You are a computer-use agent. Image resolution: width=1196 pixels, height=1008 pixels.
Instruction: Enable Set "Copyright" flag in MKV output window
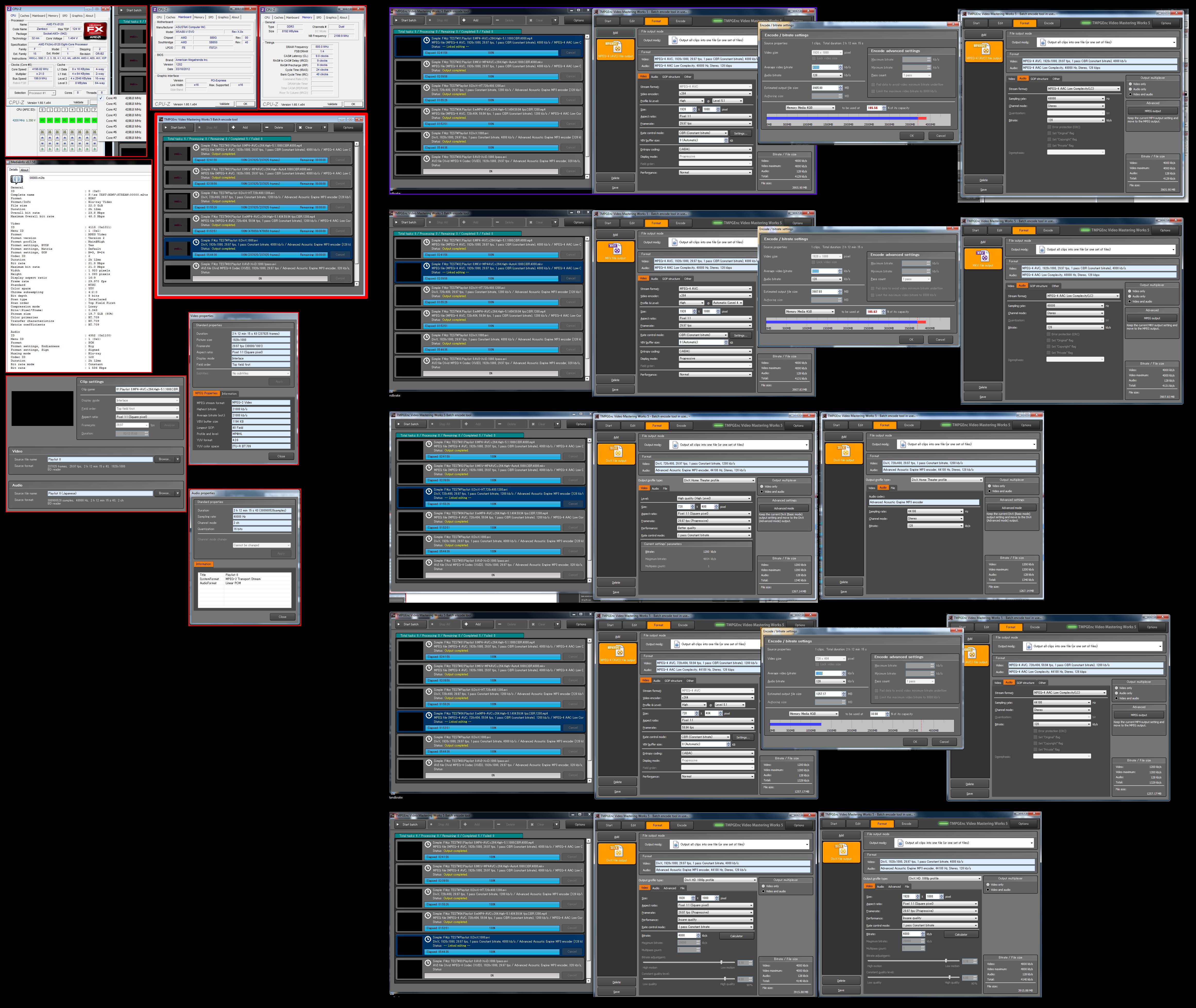[x=1049, y=347]
